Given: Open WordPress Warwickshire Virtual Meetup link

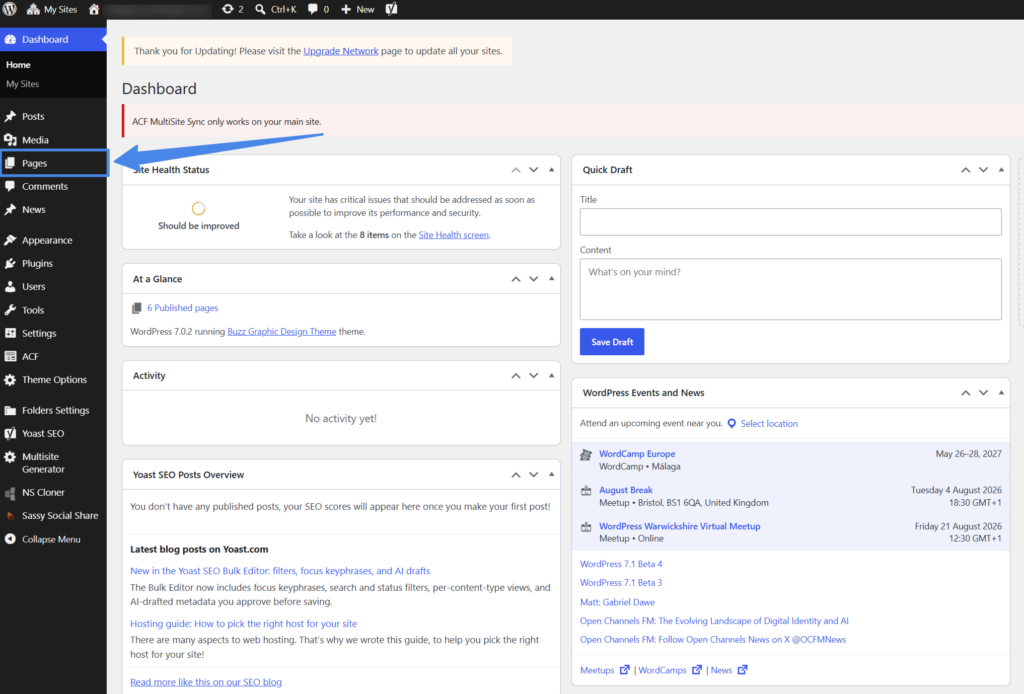Looking at the screenshot, I should (680, 526).
